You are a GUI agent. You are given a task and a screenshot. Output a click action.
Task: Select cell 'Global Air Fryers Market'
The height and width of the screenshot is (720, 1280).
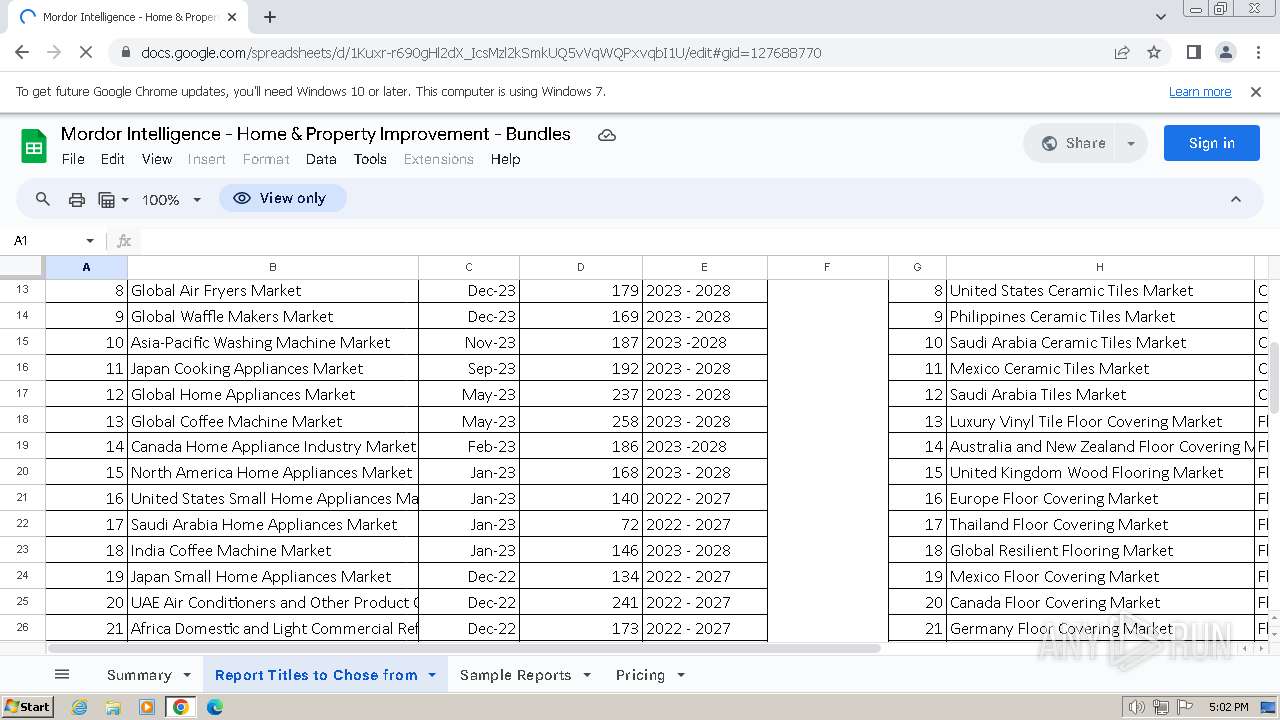273,291
